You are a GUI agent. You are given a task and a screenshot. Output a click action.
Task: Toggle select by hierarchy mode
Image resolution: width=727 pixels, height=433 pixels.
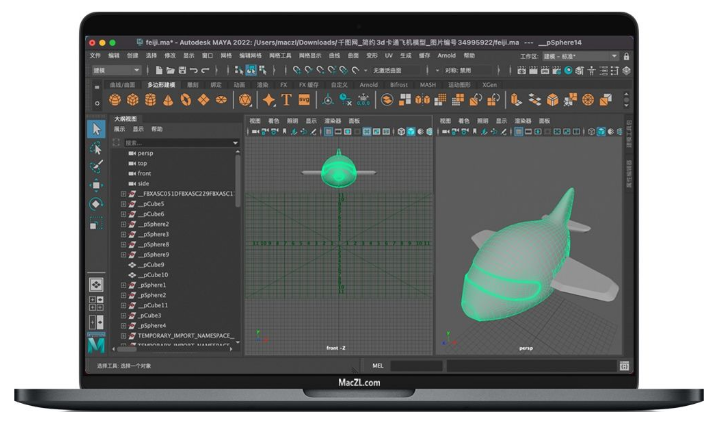click(x=239, y=70)
